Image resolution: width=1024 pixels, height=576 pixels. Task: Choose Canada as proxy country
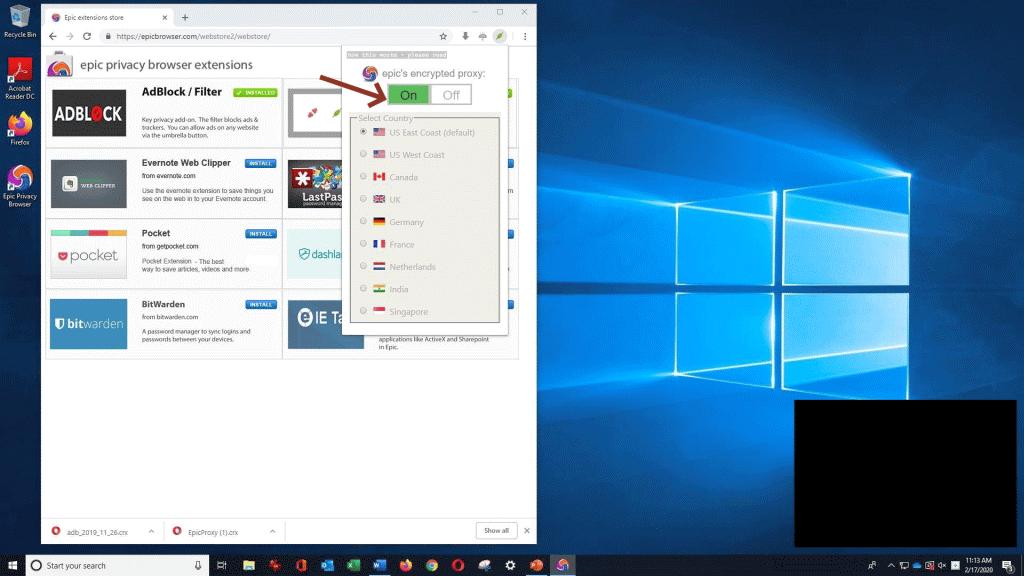pos(363,176)
